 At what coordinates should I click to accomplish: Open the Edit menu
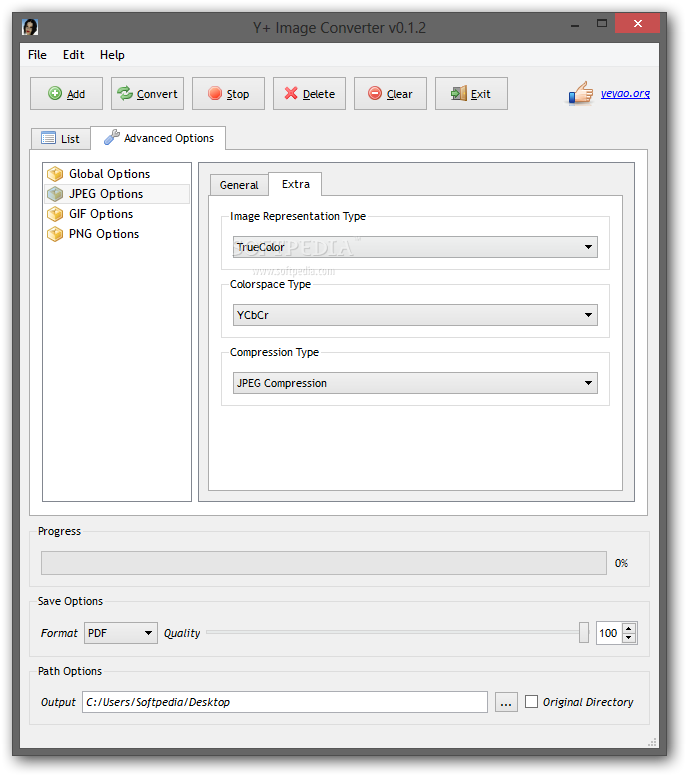[73, 55]
